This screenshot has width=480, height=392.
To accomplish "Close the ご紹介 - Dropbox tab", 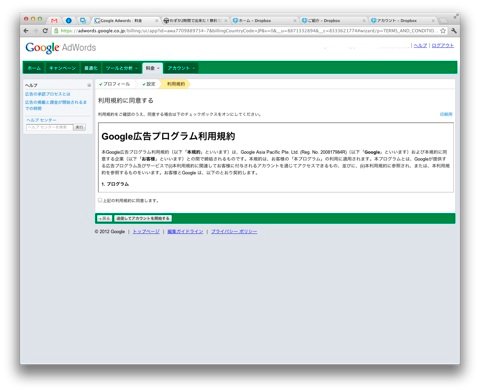I will [364, 21].
